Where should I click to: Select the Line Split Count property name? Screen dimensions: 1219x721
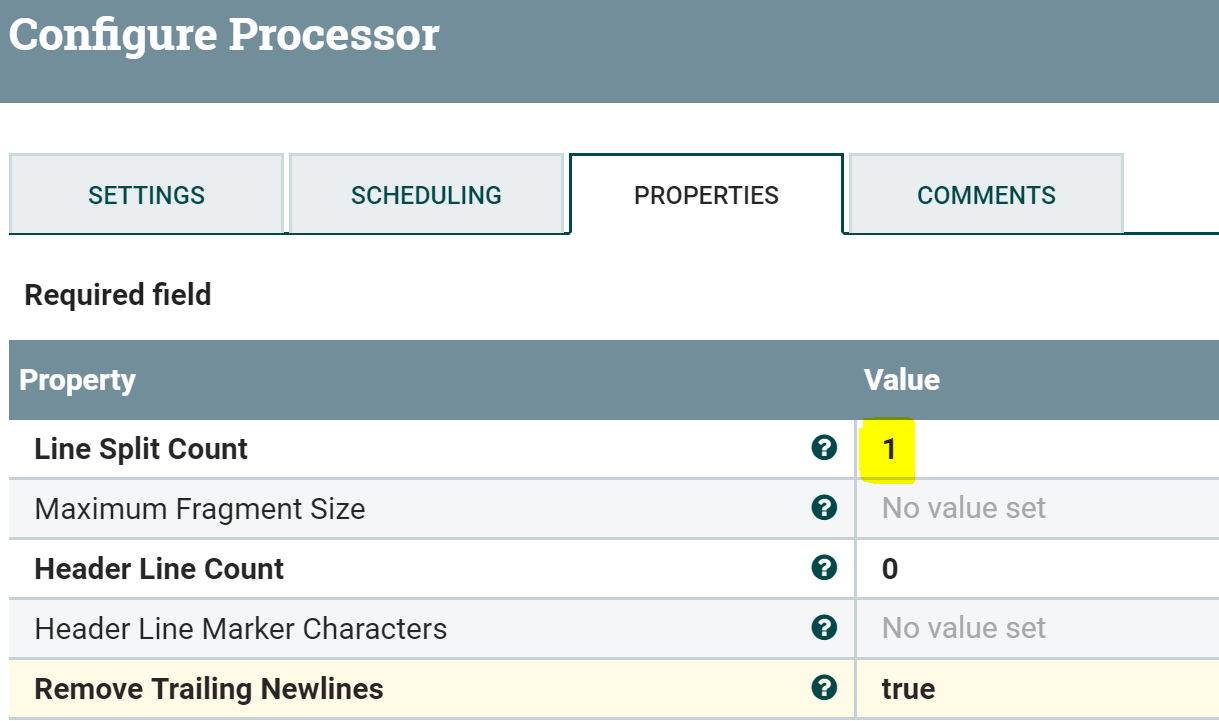coord(140,448)
